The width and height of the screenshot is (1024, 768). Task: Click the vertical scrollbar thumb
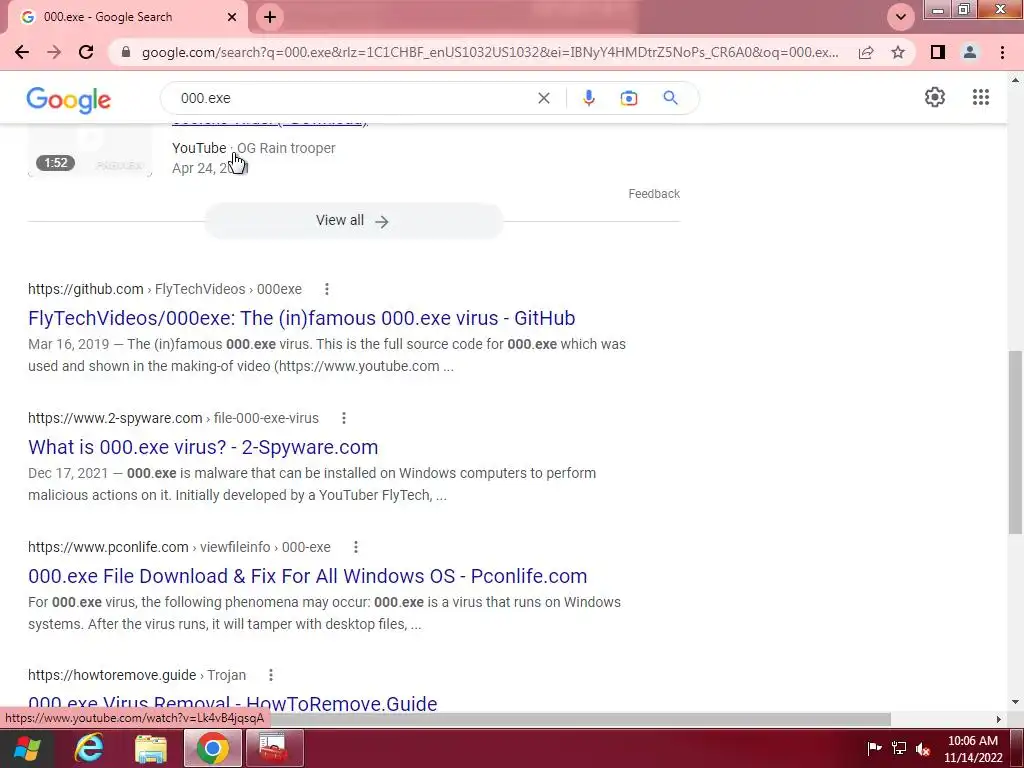1015,442
